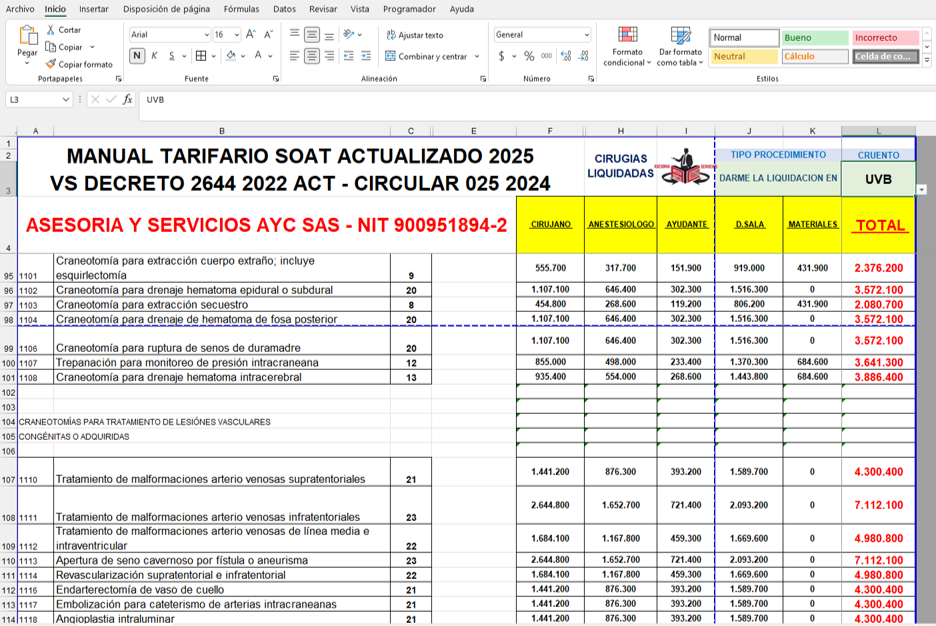Open the borders tool in Fuente
Screen dimensions: 936x626
(201, 56)
